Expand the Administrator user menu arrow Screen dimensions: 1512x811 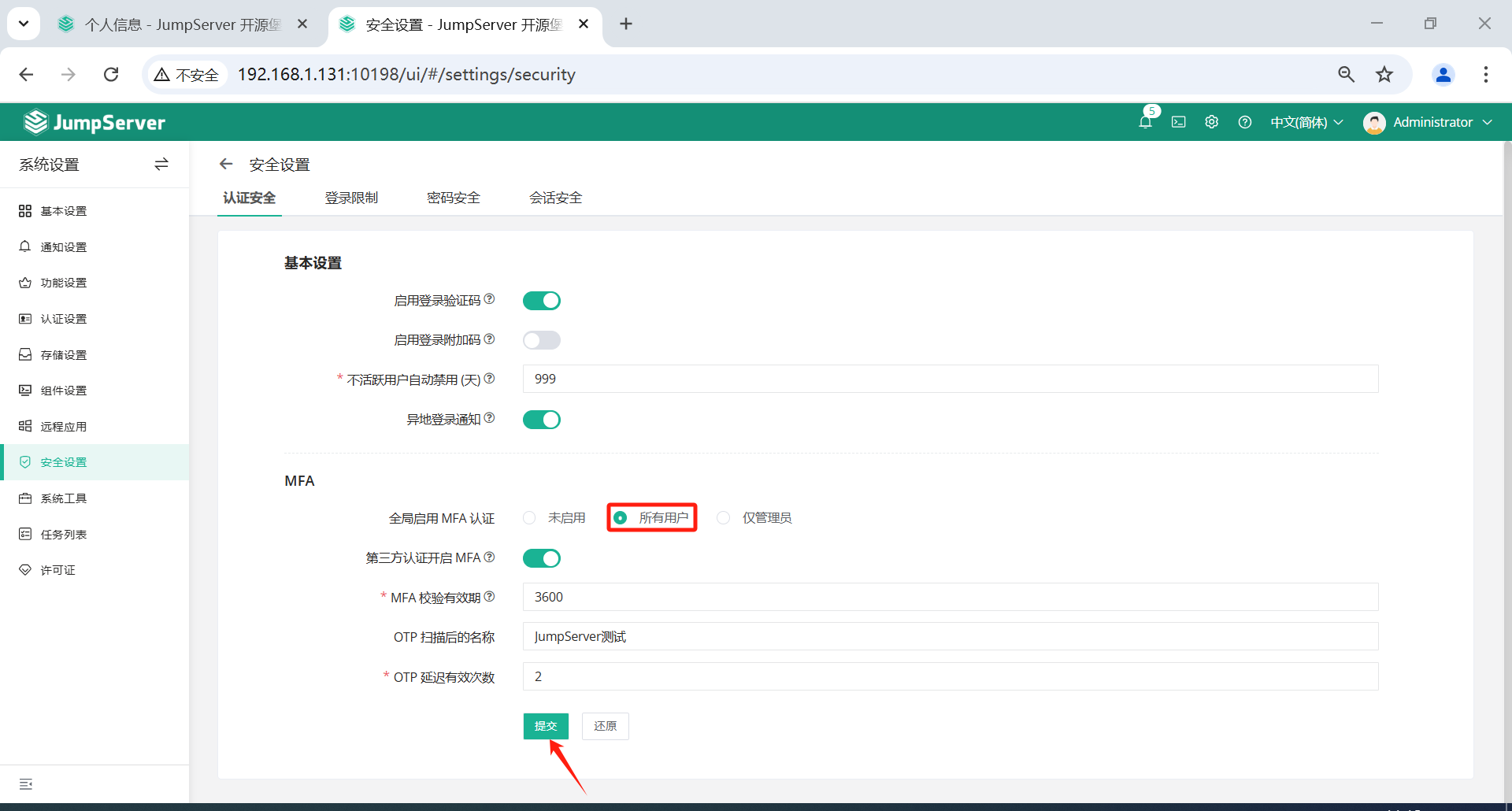point(1488,122)
